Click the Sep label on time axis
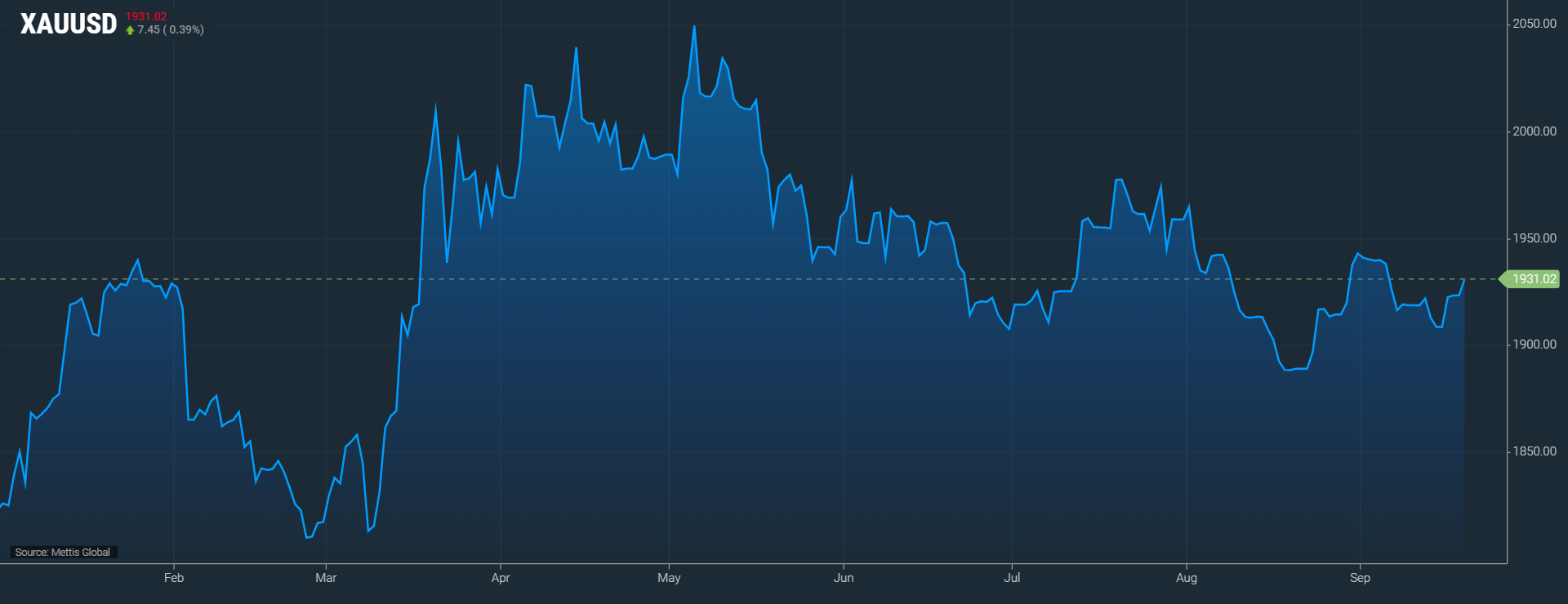 pyautogui.click(x=1360, y=578)
